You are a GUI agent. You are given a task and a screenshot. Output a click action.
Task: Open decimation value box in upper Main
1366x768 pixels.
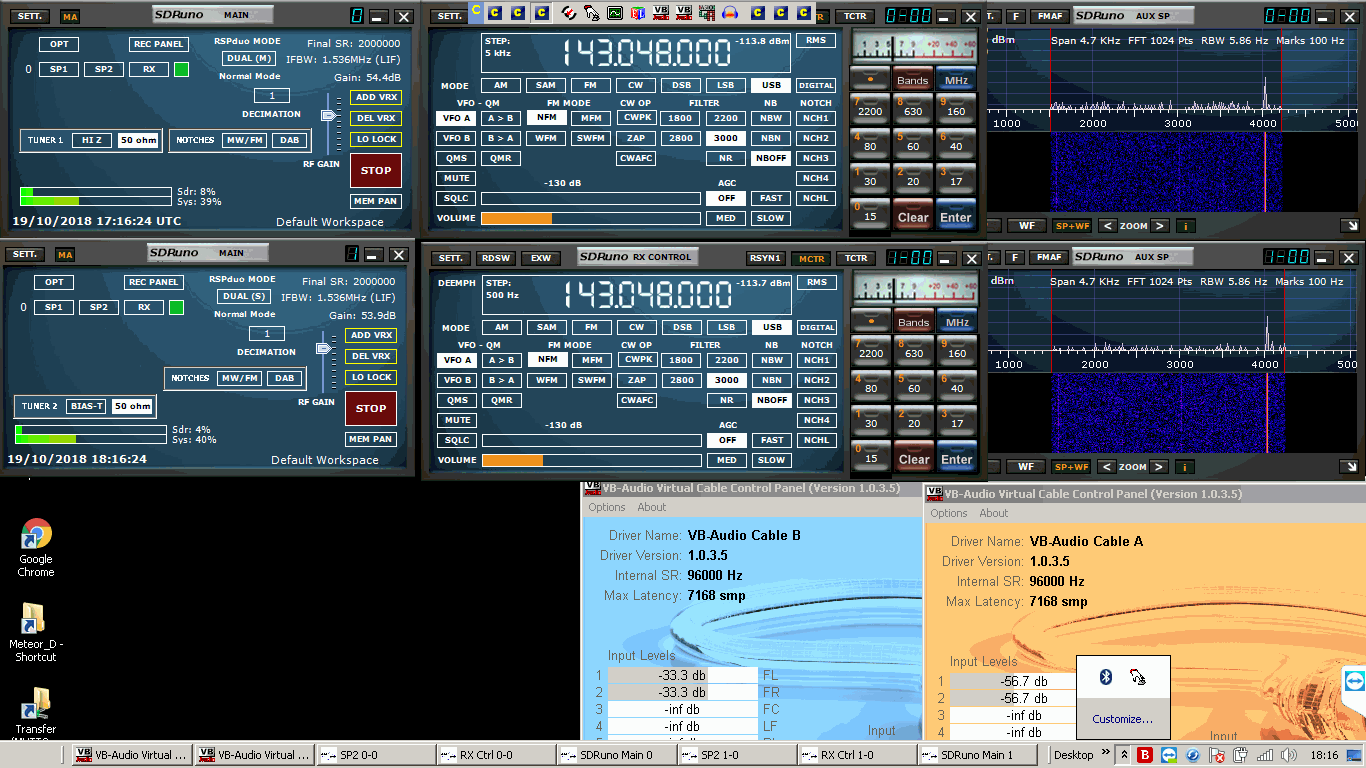(271, 96)
